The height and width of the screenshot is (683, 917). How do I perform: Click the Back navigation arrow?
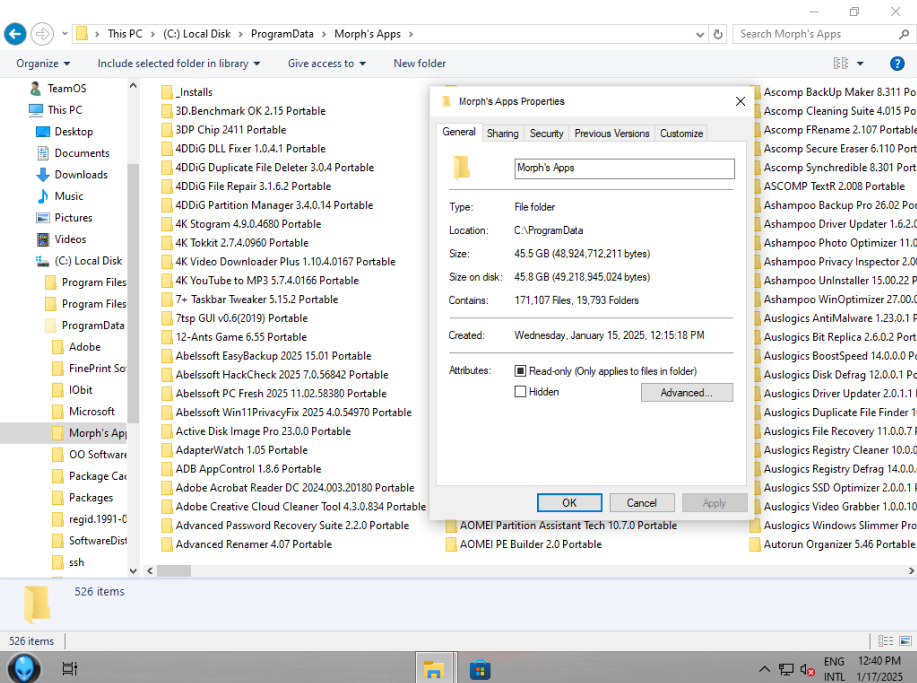15,34
